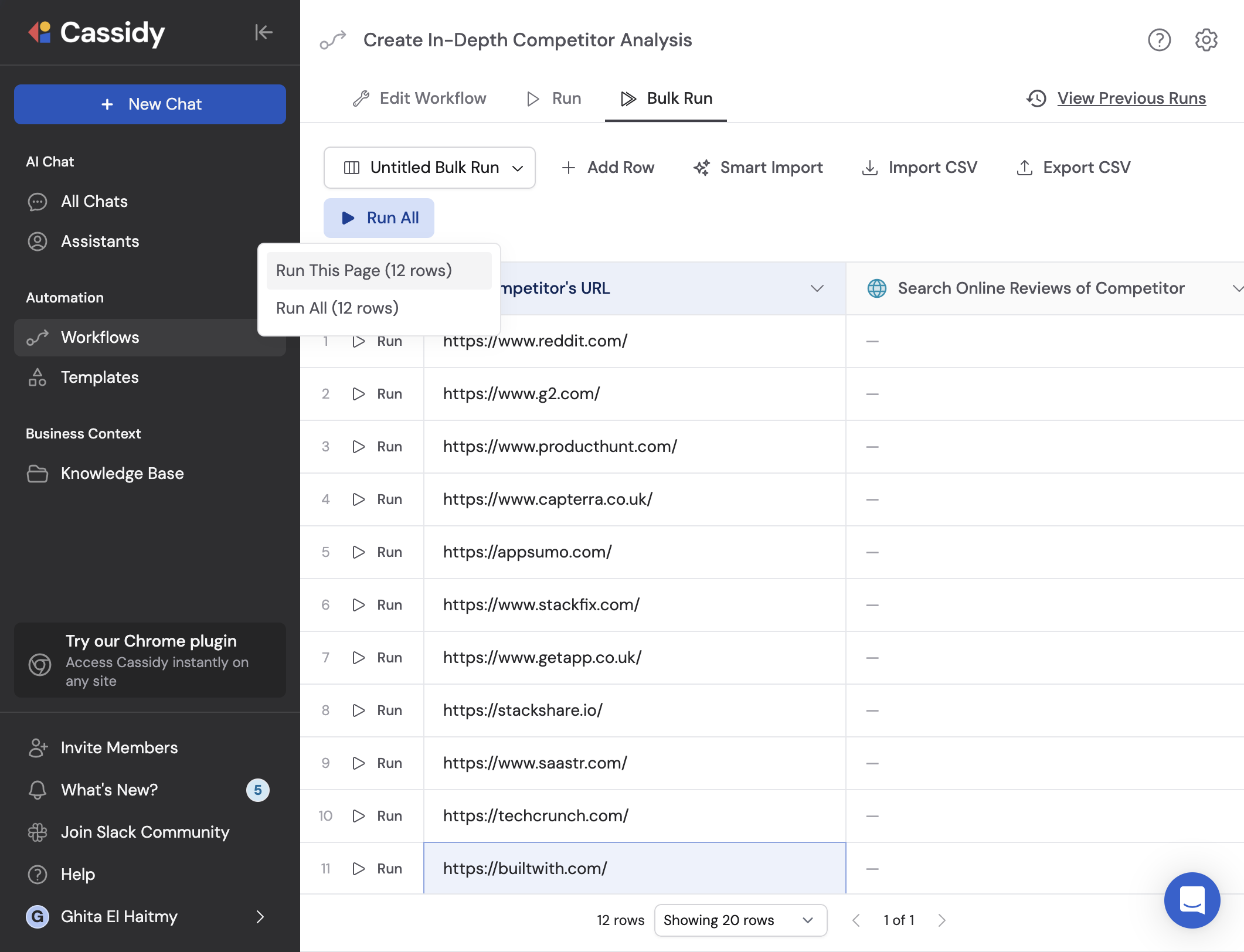The width and height of the screenshot is (1244, 952).
Task: Open the help question mark icon
Action: (1159, 40)
